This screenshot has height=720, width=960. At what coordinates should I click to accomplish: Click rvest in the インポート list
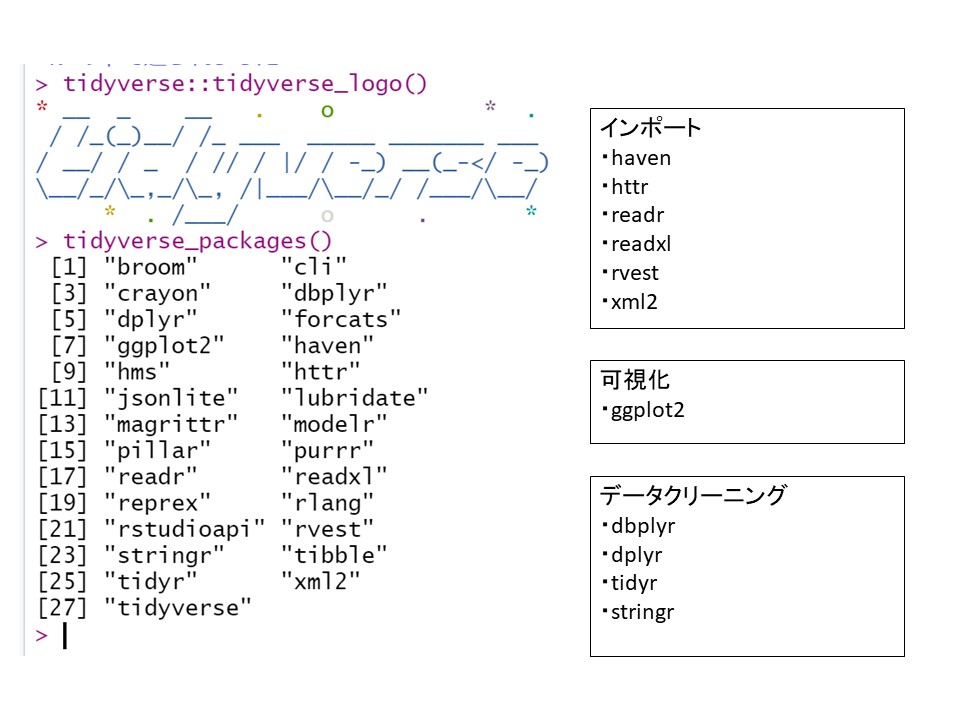click(634, 273)
